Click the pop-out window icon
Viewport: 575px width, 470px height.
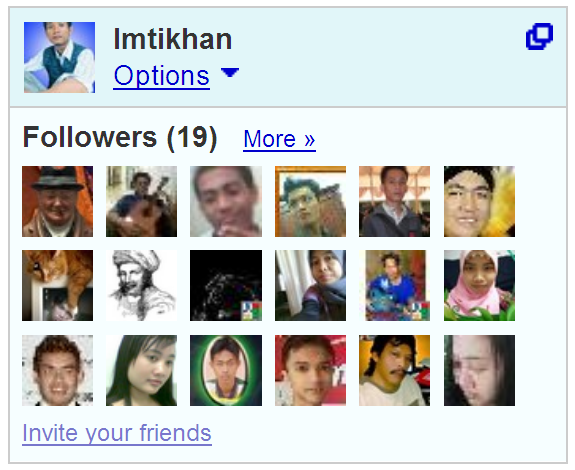[x=539, y=36]
